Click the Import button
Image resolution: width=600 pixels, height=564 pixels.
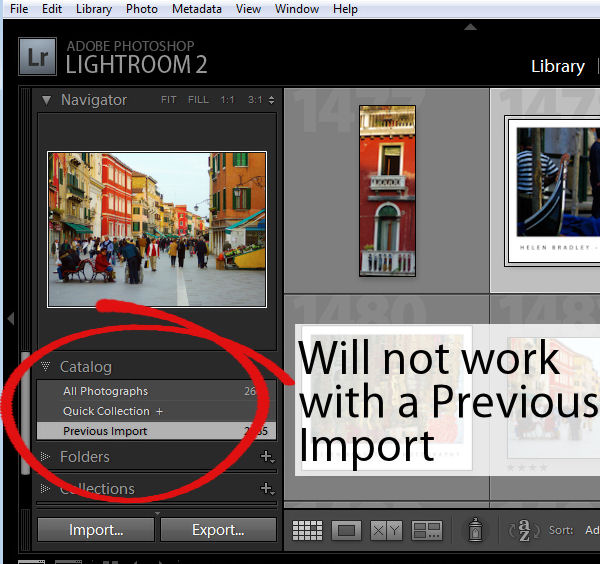(96, 530)
